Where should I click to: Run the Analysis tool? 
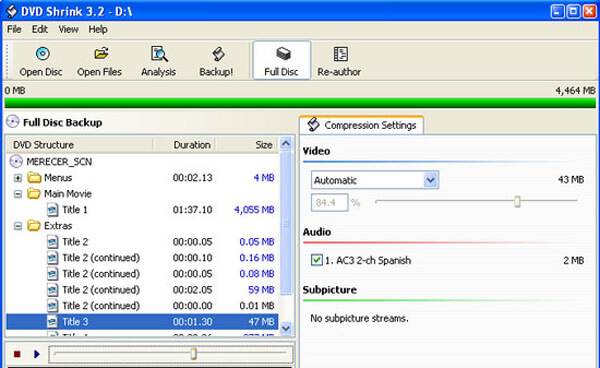click(158, 61)
